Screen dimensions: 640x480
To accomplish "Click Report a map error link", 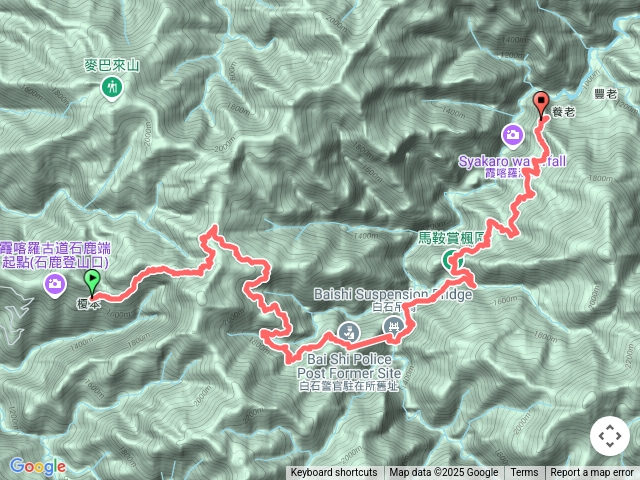I will (x=591, y=473).
